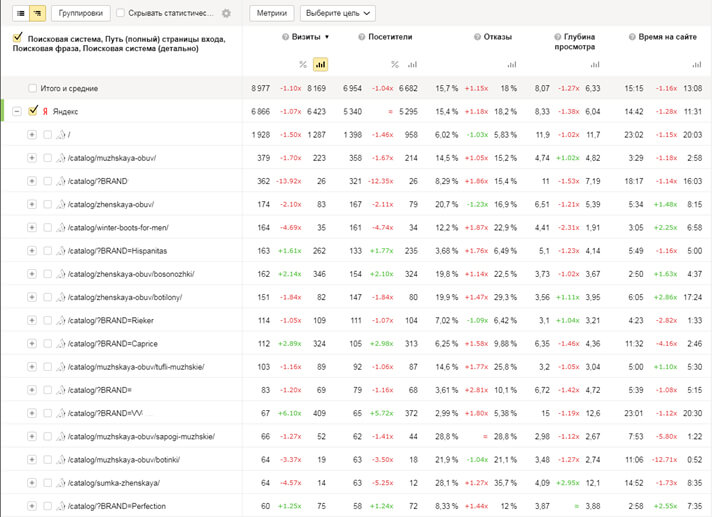Image resolution: width=712 pixels, height=517 pixels.
Task: Click the Итого и средние label
Action: click(69, 88)
